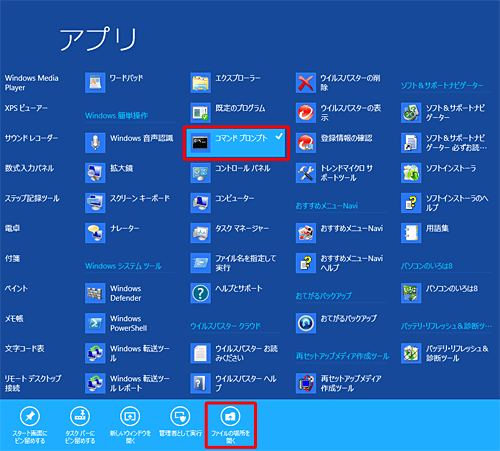Open ソフトインストーラのヘルプ icon
The image size is (500, 451).
tap(411, 203)
